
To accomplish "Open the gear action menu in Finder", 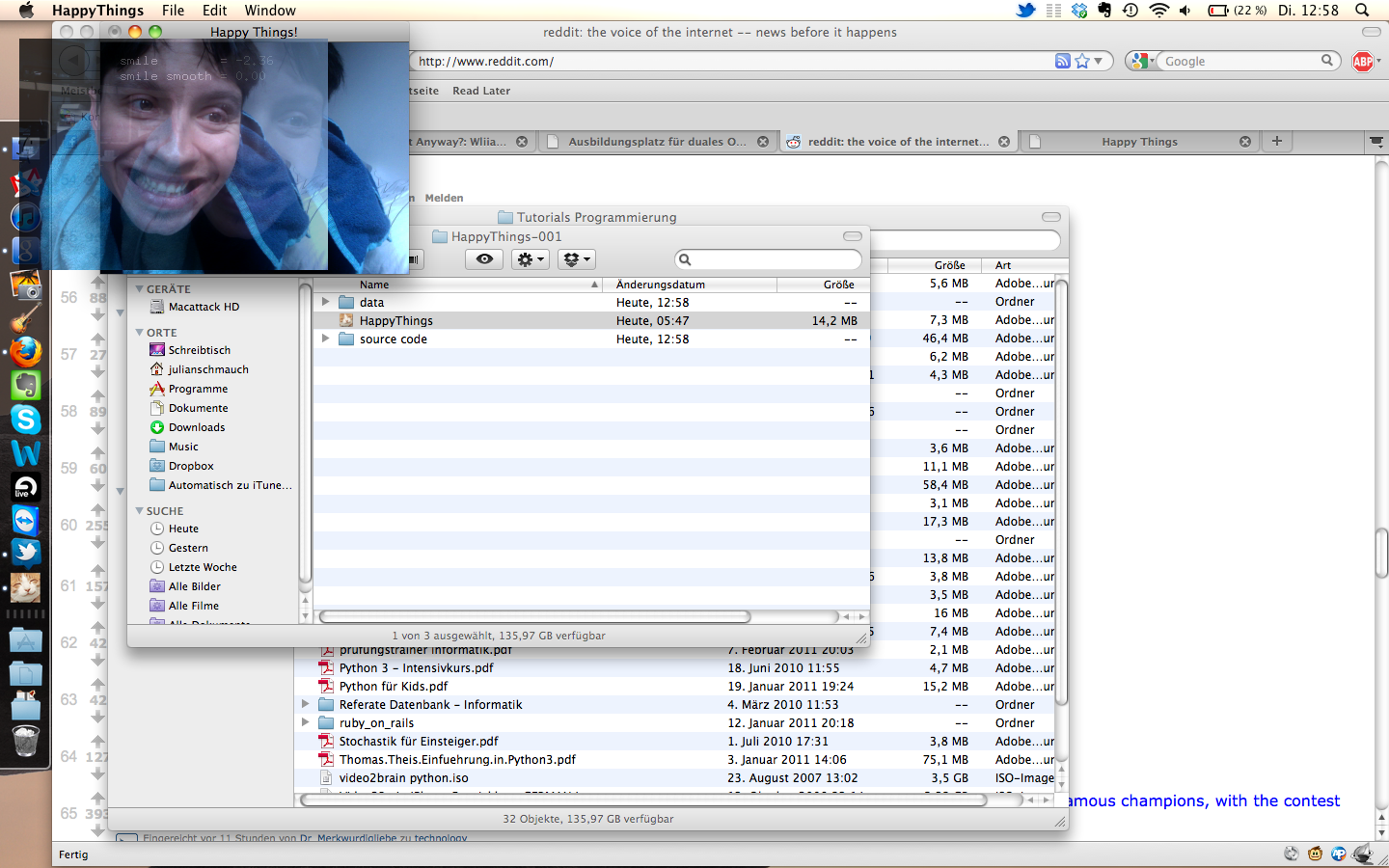I will 530,259.
